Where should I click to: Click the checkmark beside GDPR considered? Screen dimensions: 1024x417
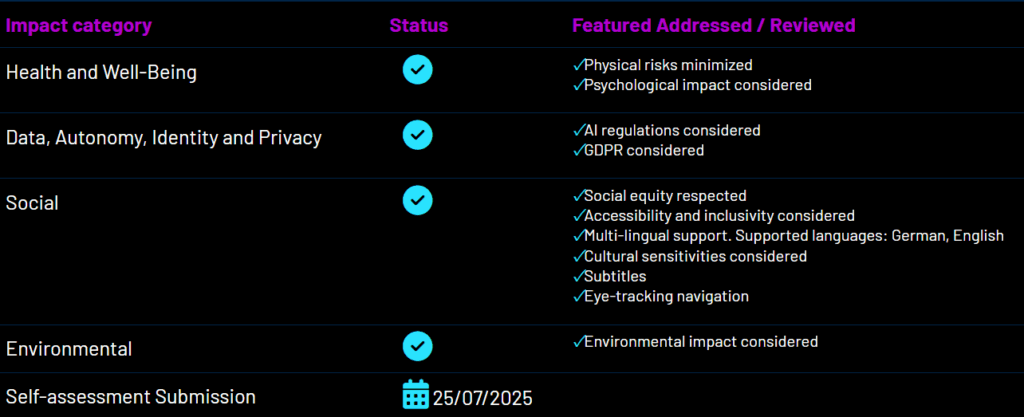578,151
